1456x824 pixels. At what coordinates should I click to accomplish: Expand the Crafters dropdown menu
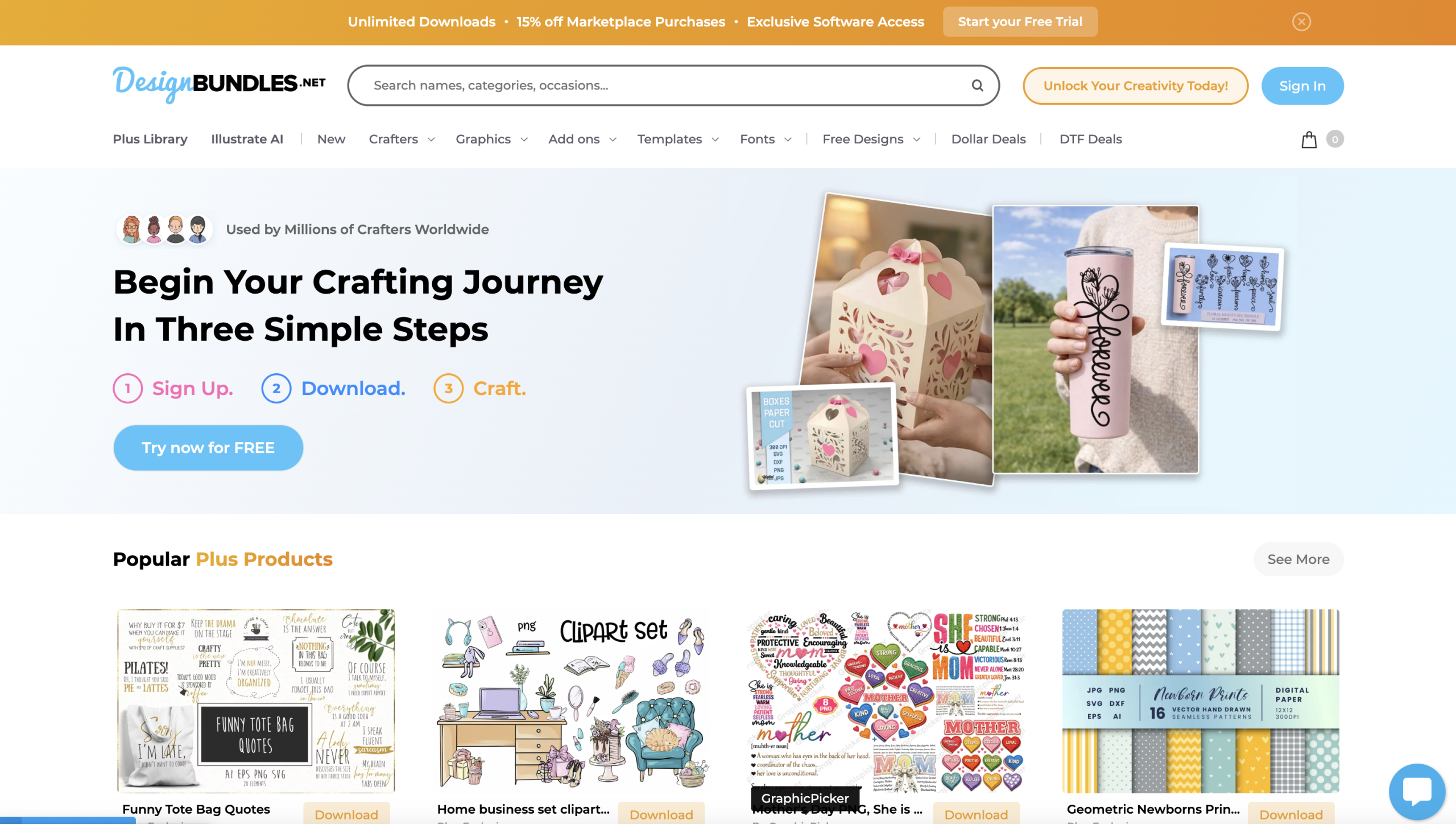coord(402,139)
